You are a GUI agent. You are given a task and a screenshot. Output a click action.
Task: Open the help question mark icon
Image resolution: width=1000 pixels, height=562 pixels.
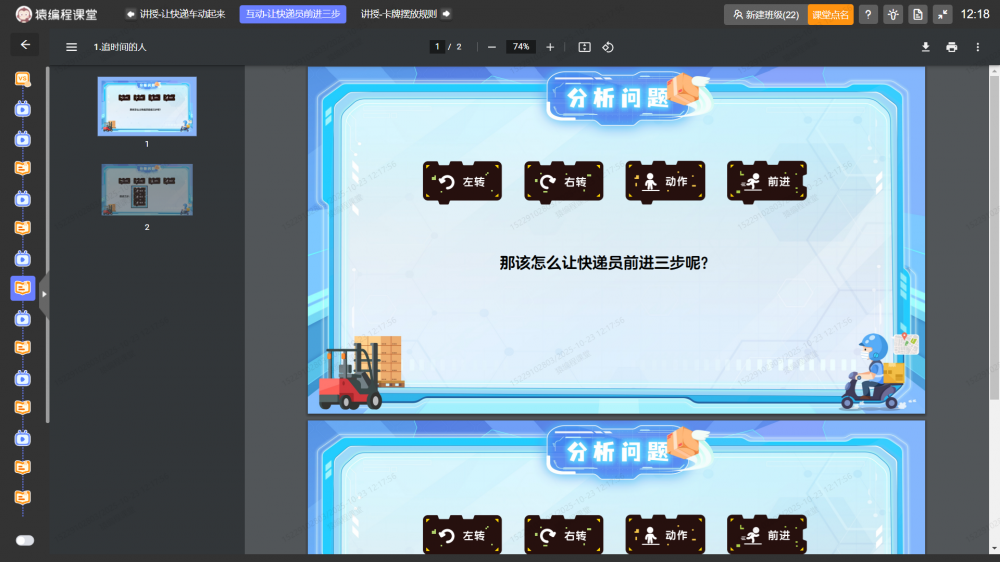(868, 14)
